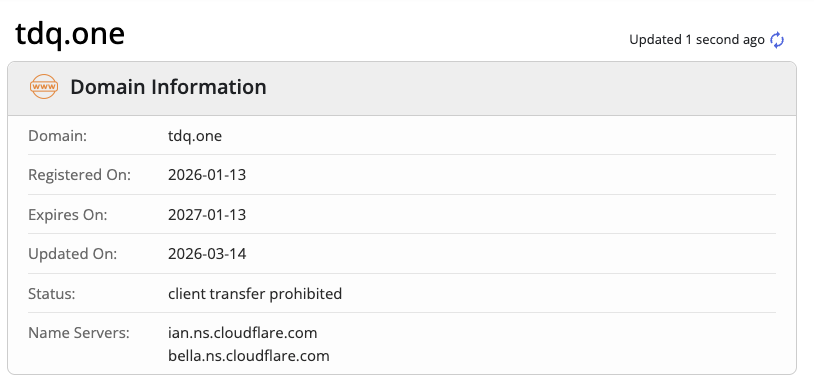Select the tdq.one domain value
Viewport: 814px width, 390px height.
pos(195,136)
